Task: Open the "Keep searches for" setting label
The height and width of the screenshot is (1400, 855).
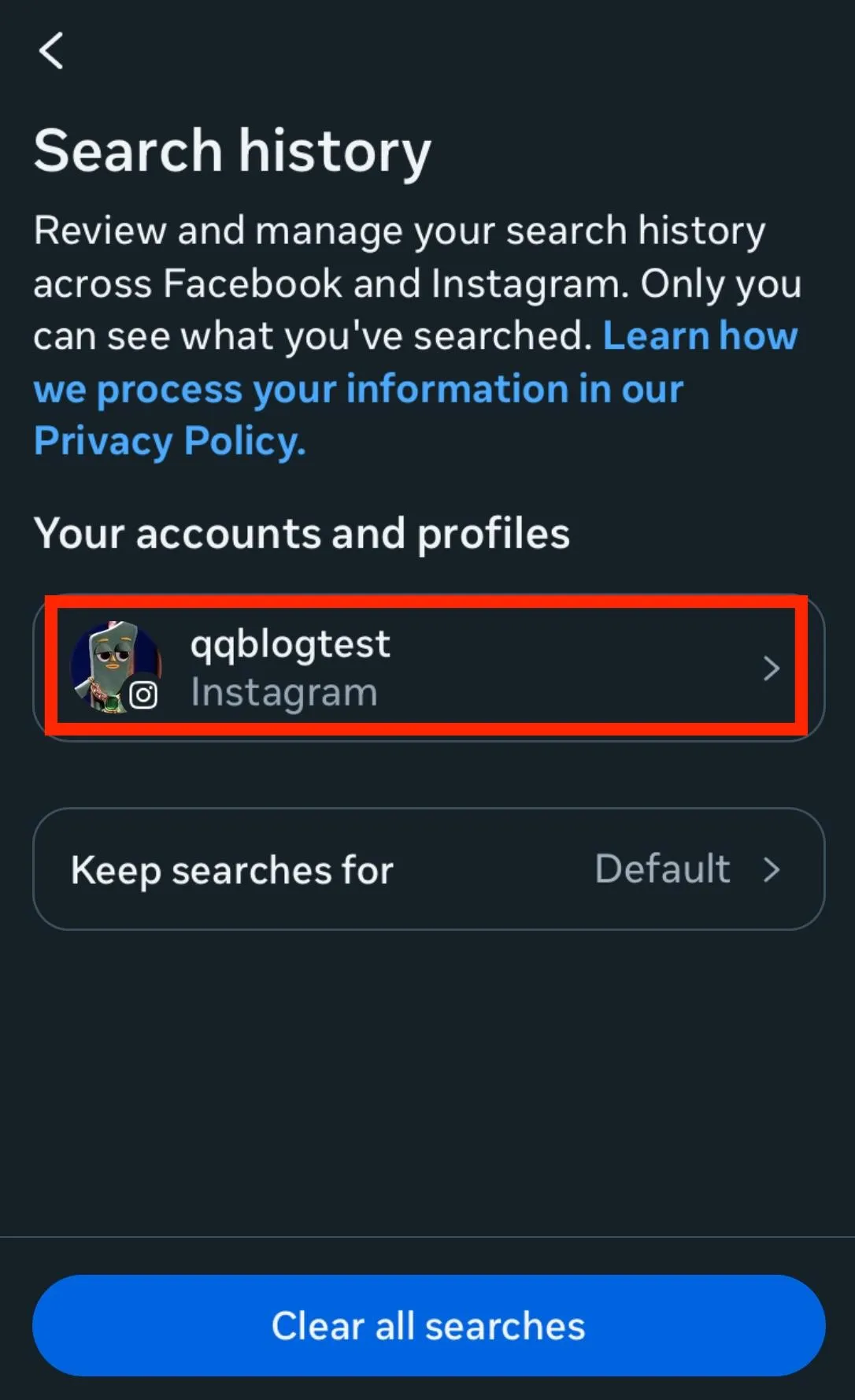Action: 231,870
